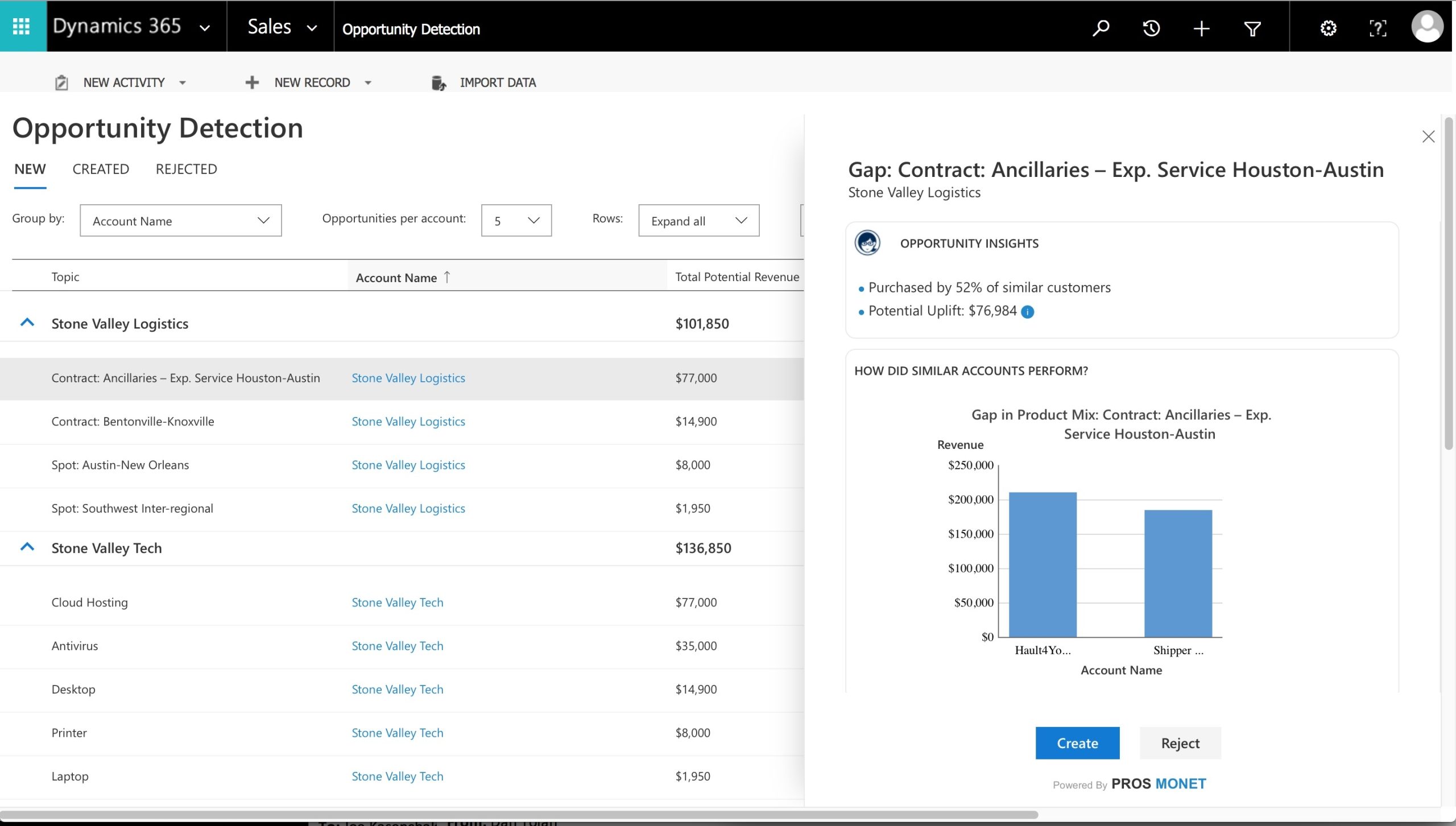Switch to the REJECTED tab
This screenshot has height=826, width=1456.
186,169
